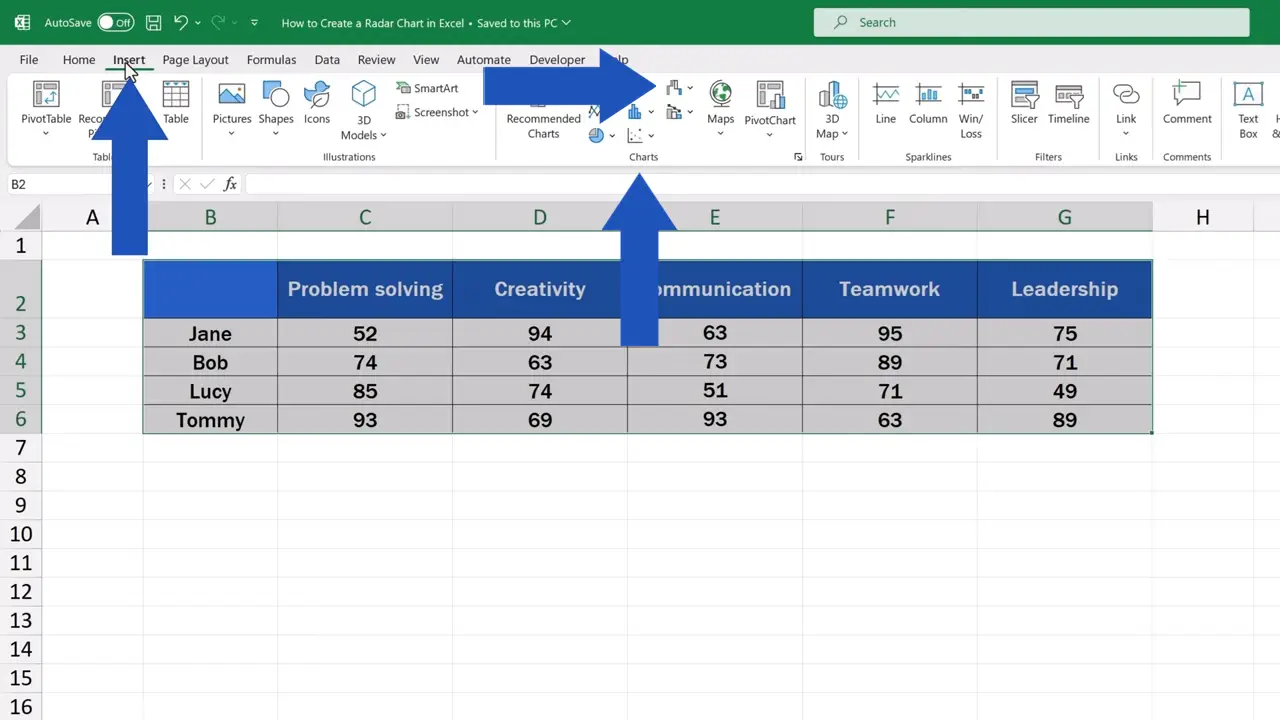The height and width of the screenshot is (720, 1280).
Task: Insert a pie chart
Action: 596,135
